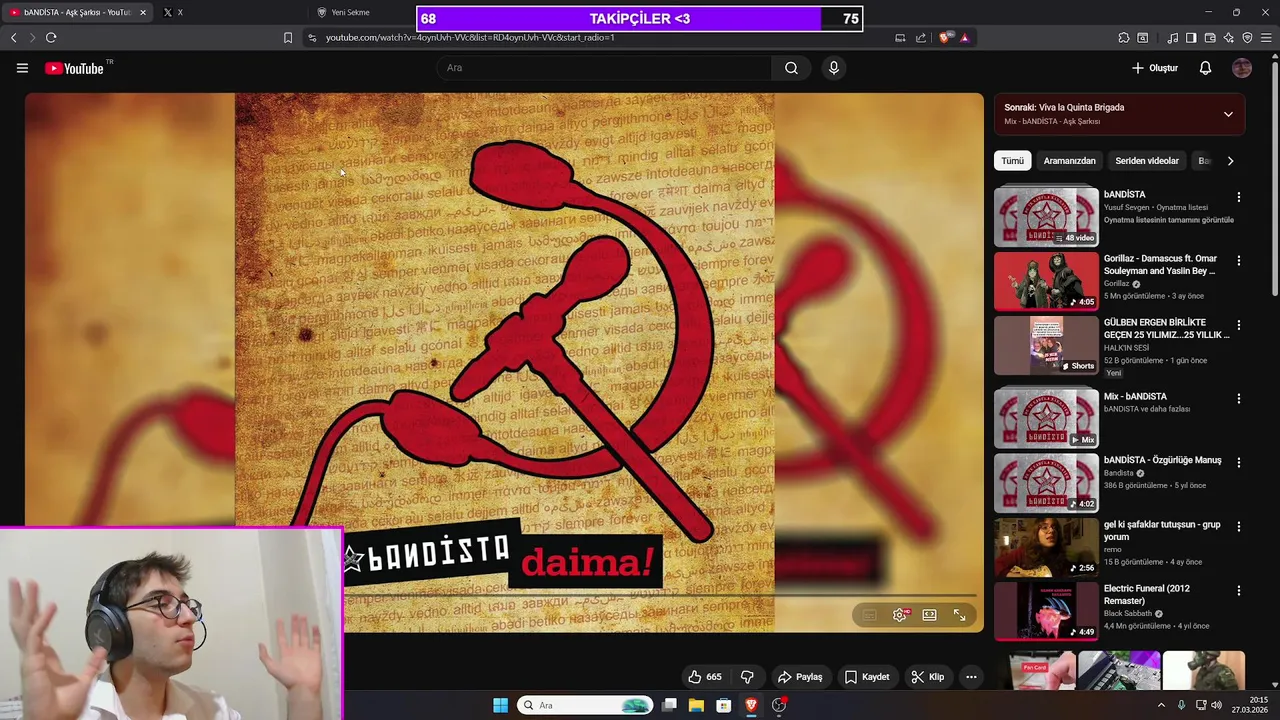Image resolution: width=1280 pixels, height=720 pixels.
Task: Open the Brave VPN shield icon
Action: pyautogui.click(x=1247, y=38)
